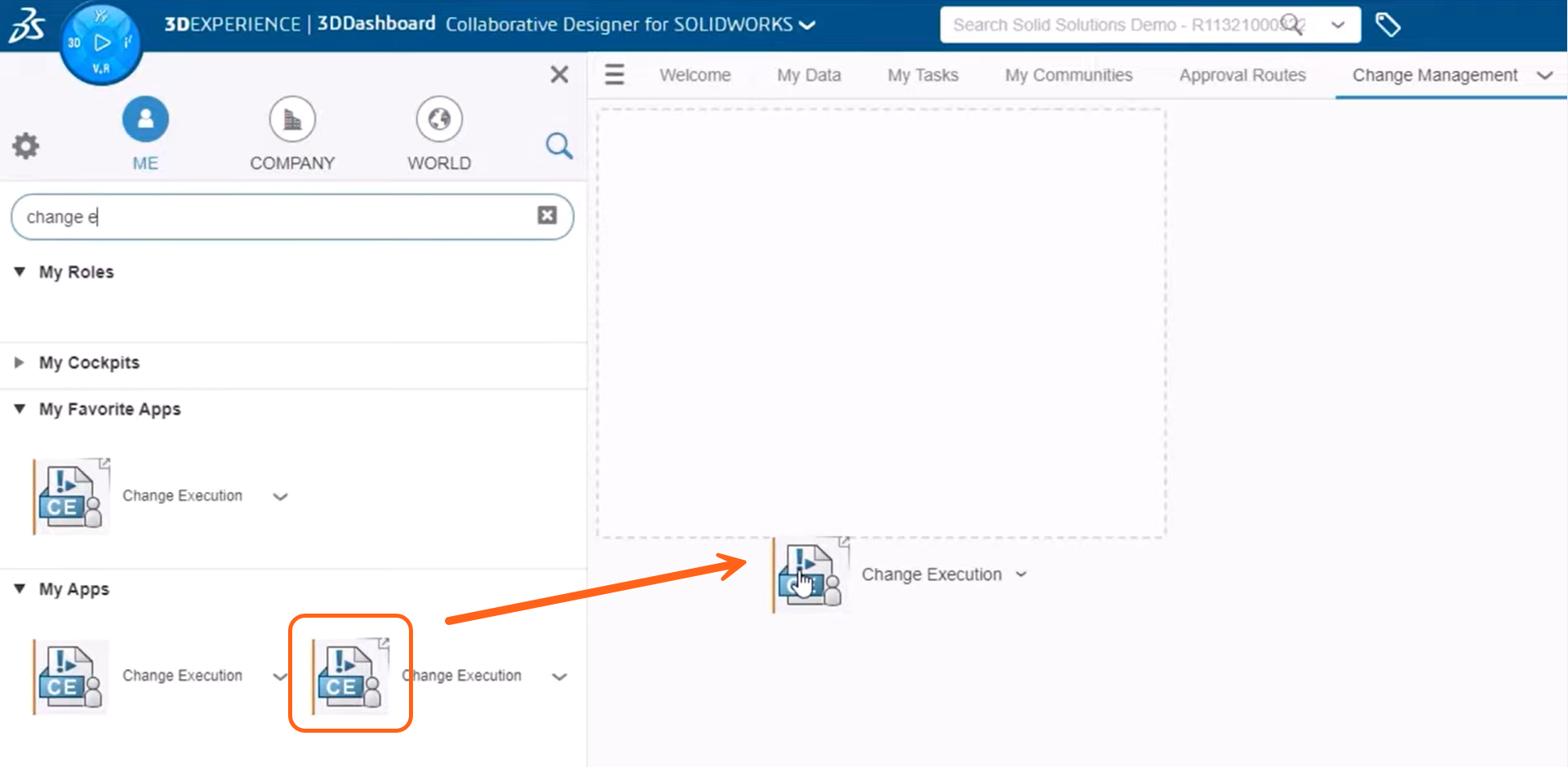Open the Approval Routes tab
The image size is (1568, 767).
[x=1242, y=75]
